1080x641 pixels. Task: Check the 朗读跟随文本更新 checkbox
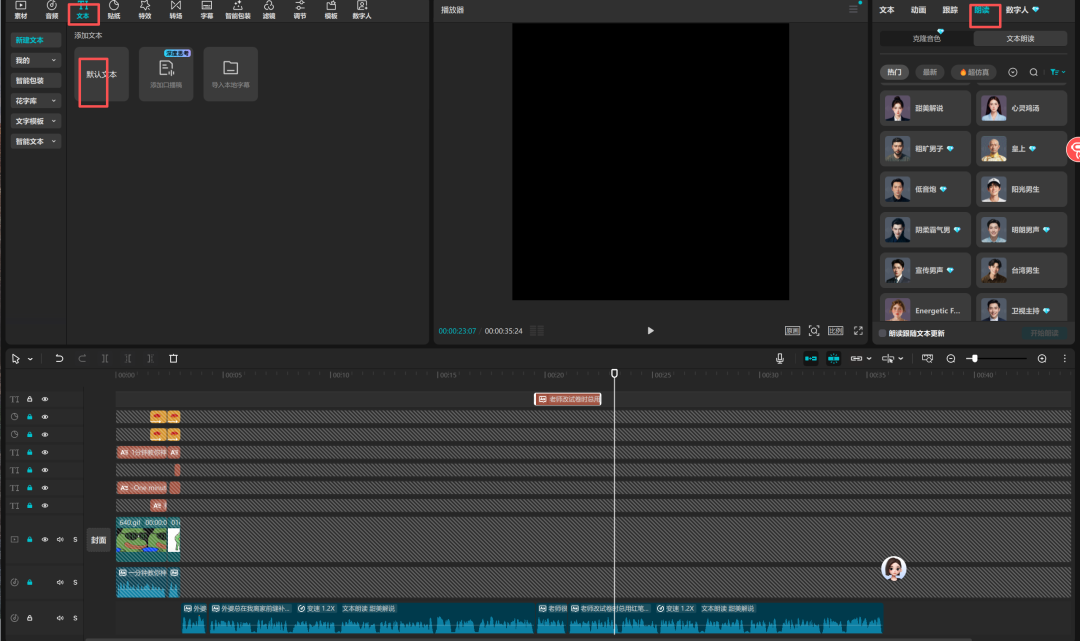coord(881,333)
